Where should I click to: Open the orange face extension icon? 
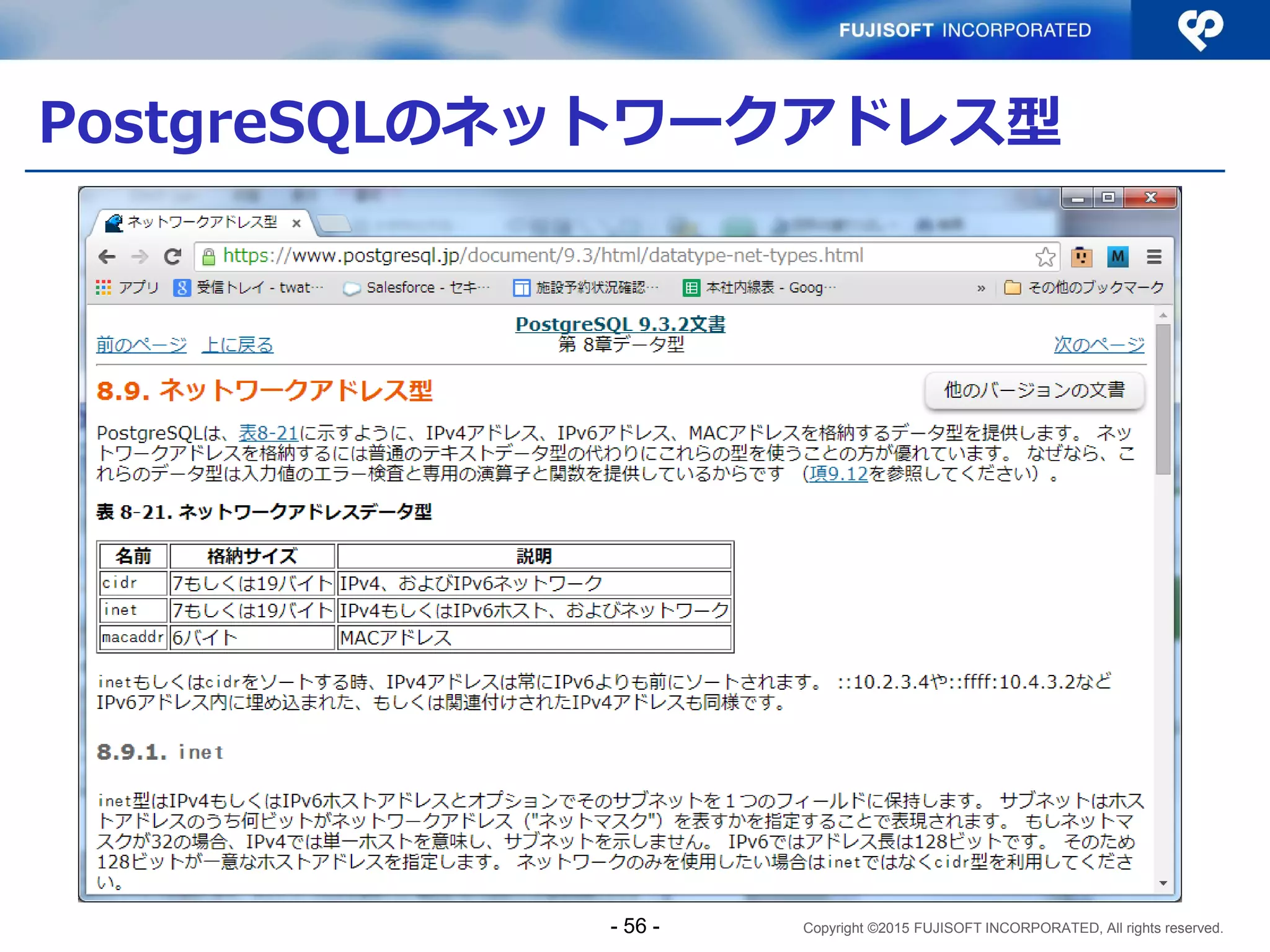[1081, 256]
